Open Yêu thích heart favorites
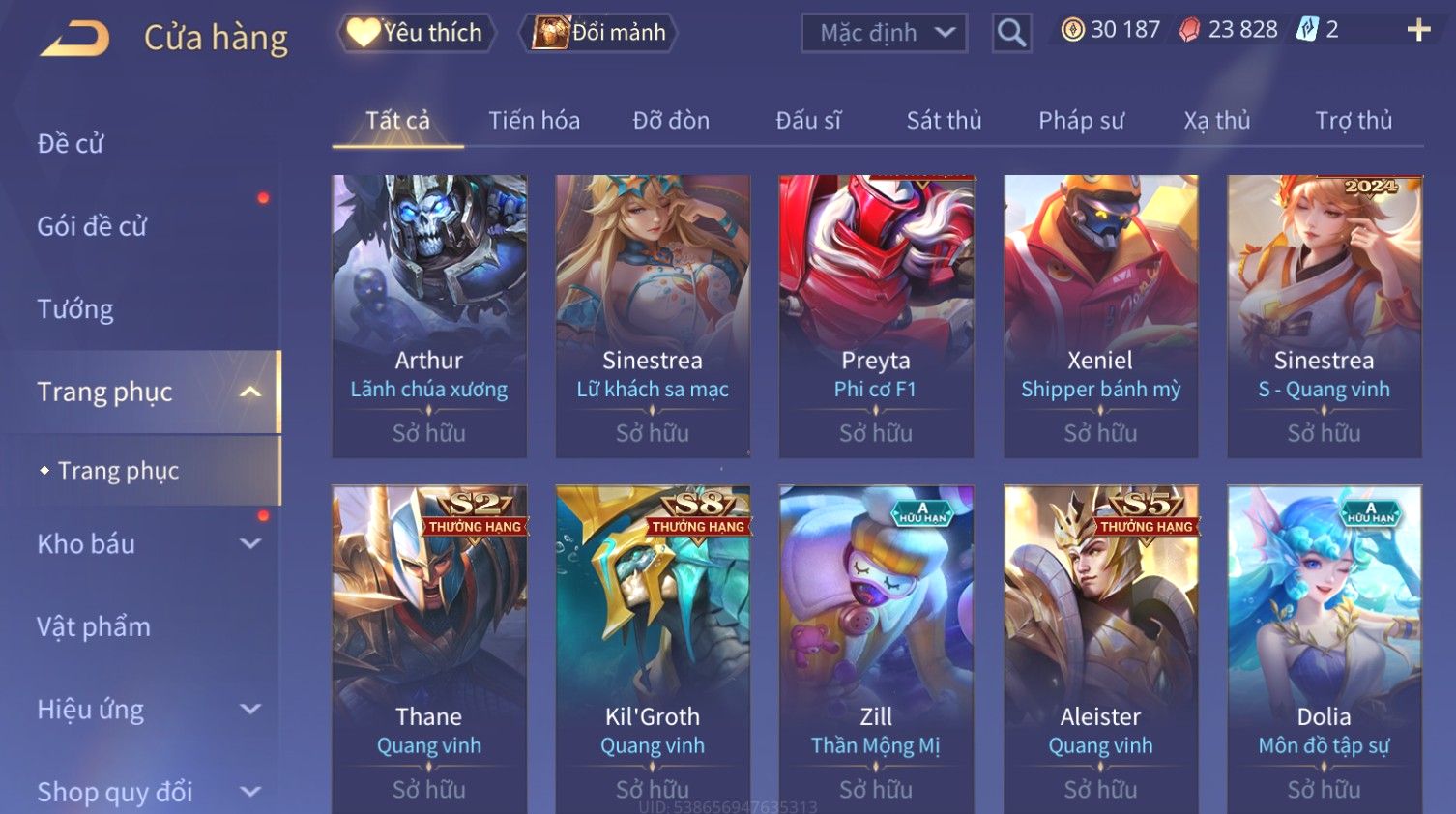 (x=416, y=33)
